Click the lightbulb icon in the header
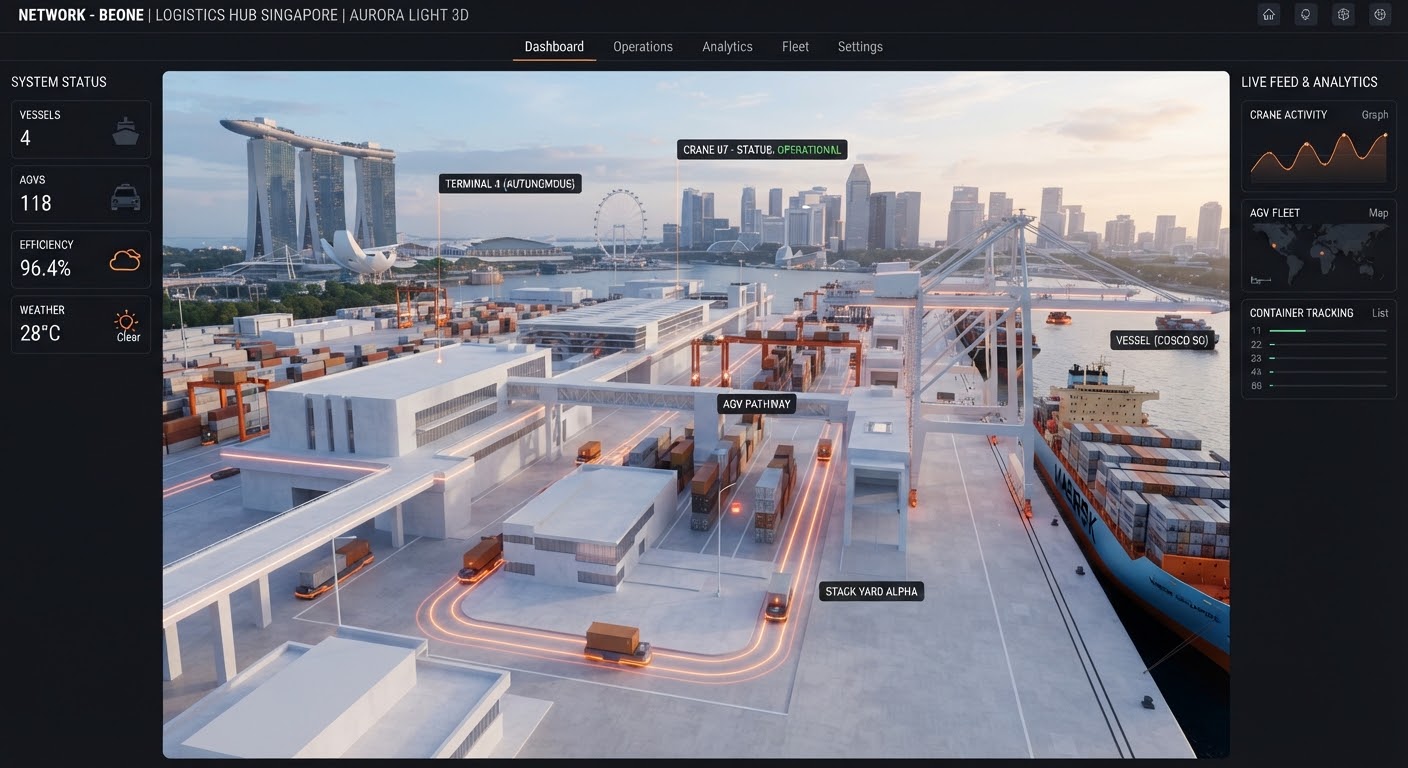The width and height of the screenshot is (1408, 768). click(x=1305, y=15)
